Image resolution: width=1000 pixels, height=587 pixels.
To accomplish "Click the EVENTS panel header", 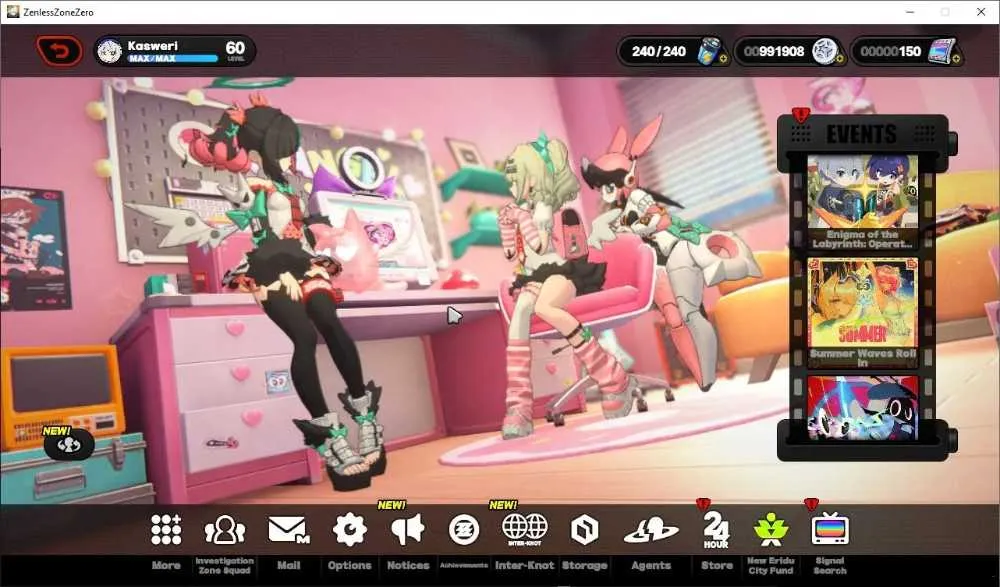I will [862, 134].
